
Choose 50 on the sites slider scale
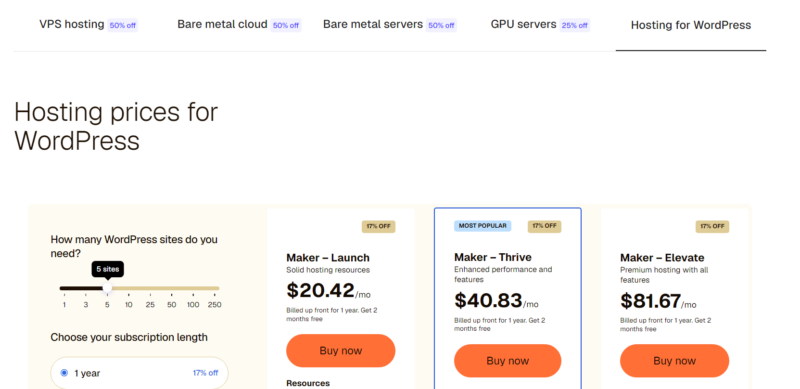pyautogui.click(x=171, y=305)
